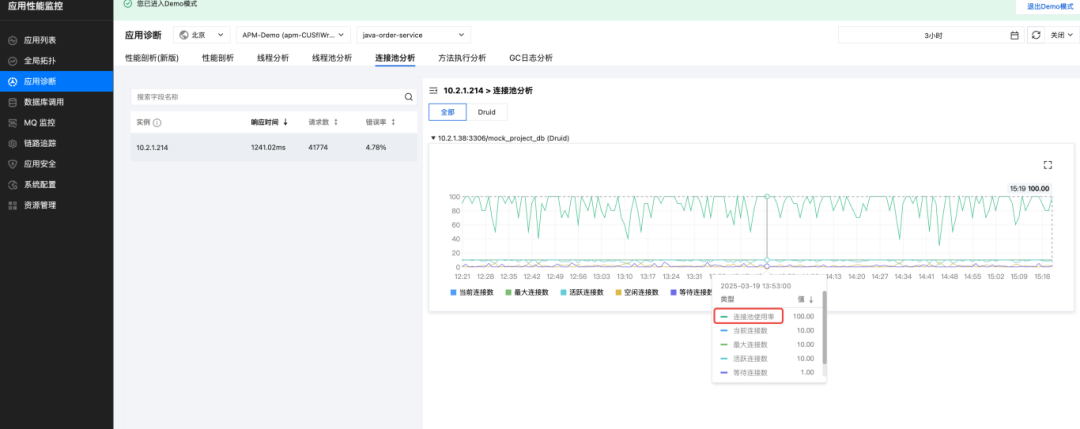Image resolution: width=1080 pixels, height=429 pixels.
Task: Open the 全局拓扑 sidebar icon
Action: (12, 61)
